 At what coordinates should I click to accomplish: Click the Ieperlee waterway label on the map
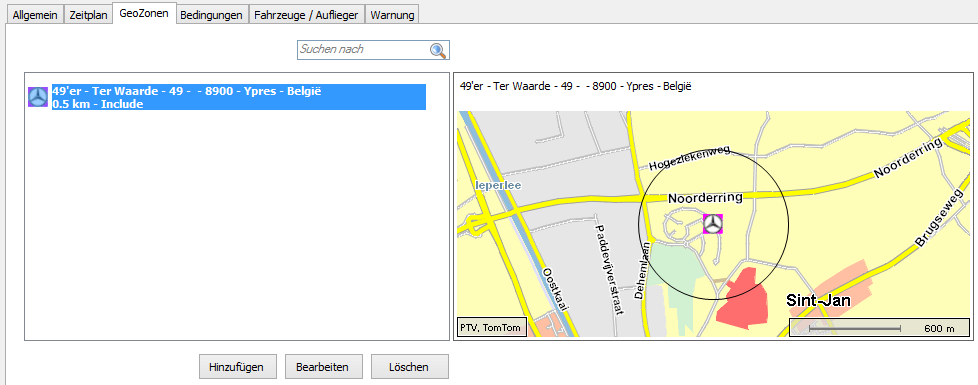coord(498,185)
